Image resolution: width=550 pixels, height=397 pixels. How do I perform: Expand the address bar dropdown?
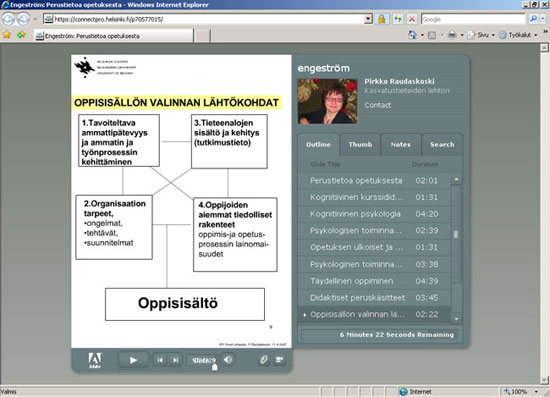click(x=368, y=19)
